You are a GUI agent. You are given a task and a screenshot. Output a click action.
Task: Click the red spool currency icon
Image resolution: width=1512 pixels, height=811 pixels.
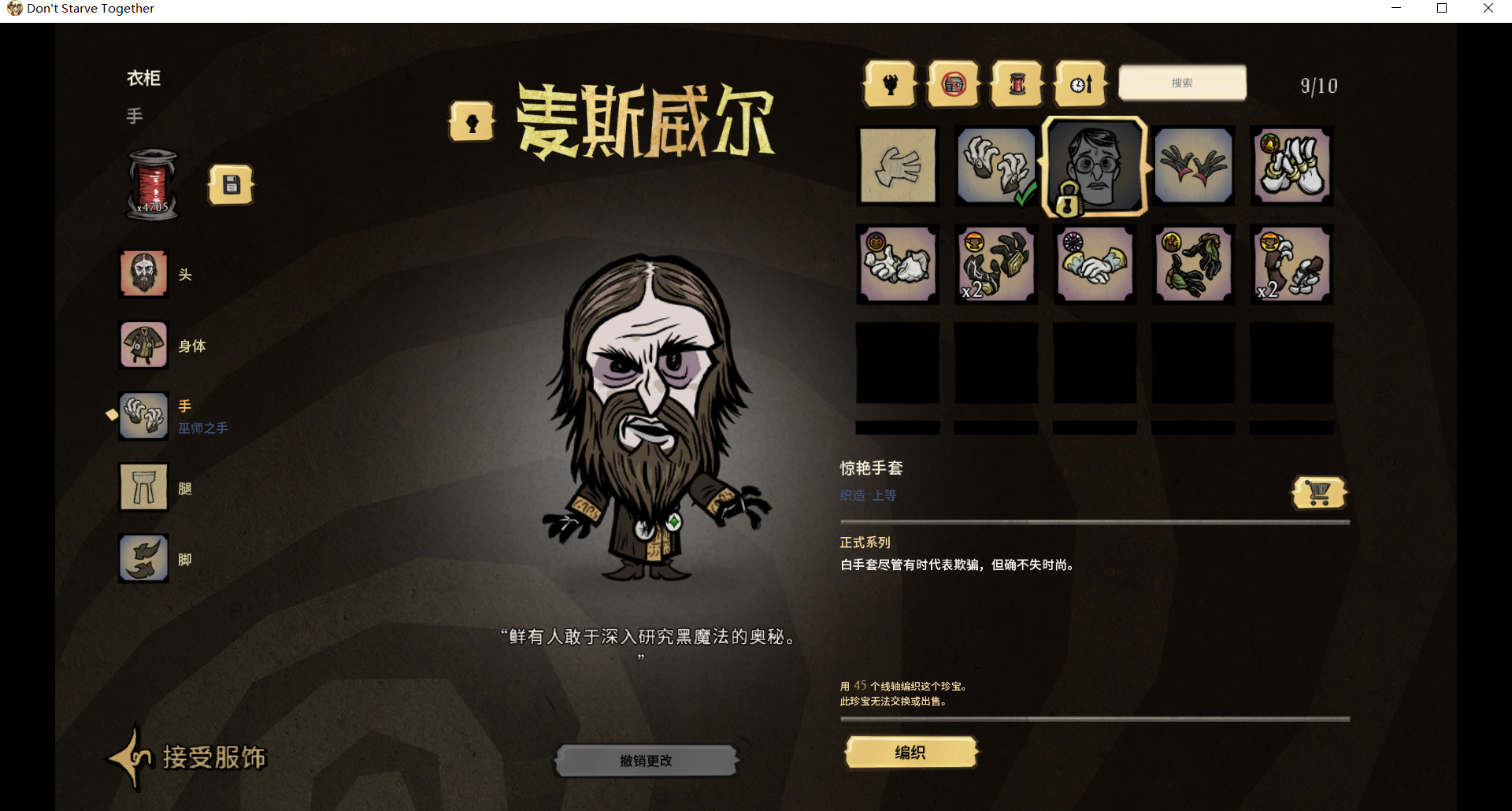[153, 184]
